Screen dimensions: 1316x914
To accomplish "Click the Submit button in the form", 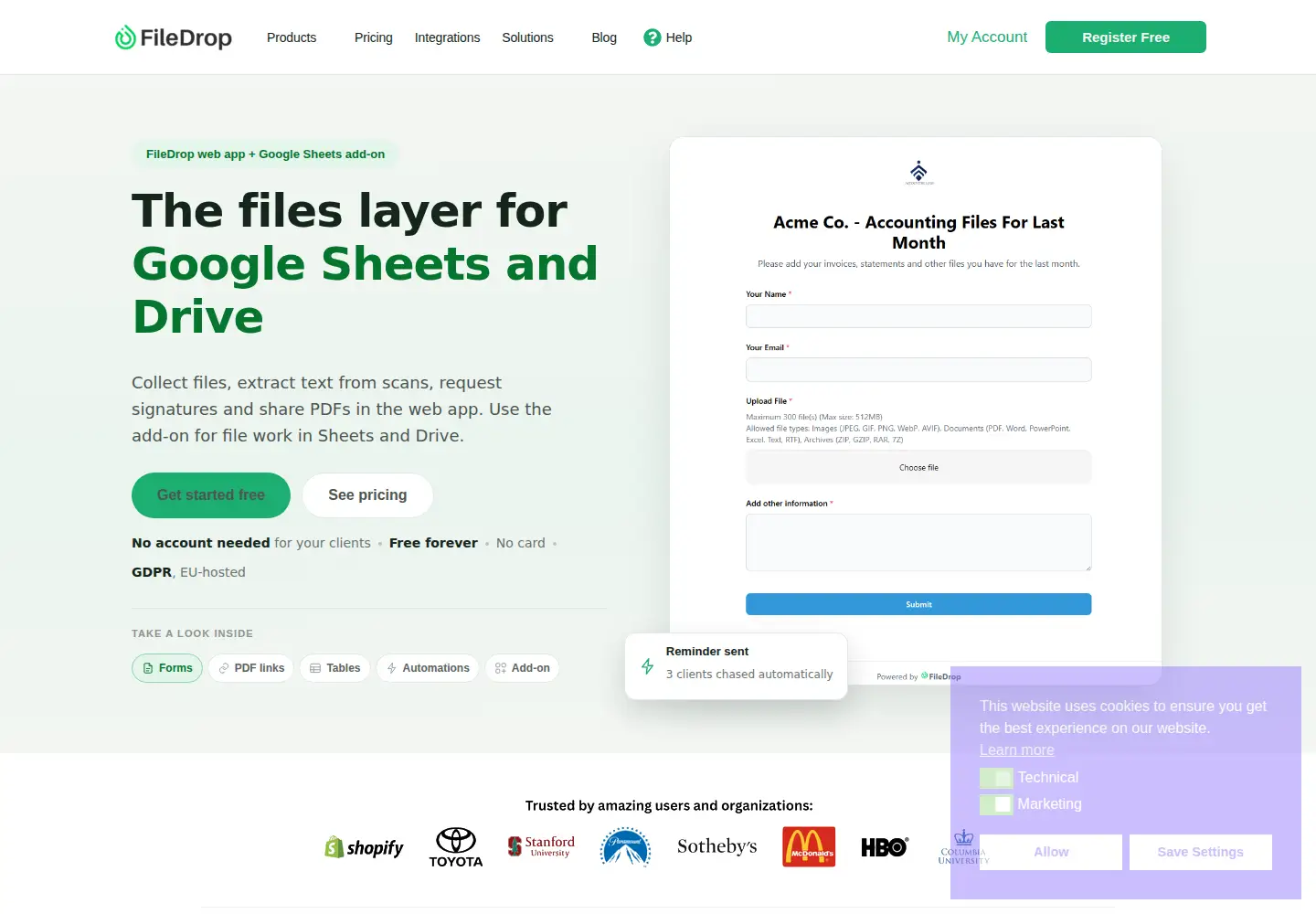I will point(918,604).
